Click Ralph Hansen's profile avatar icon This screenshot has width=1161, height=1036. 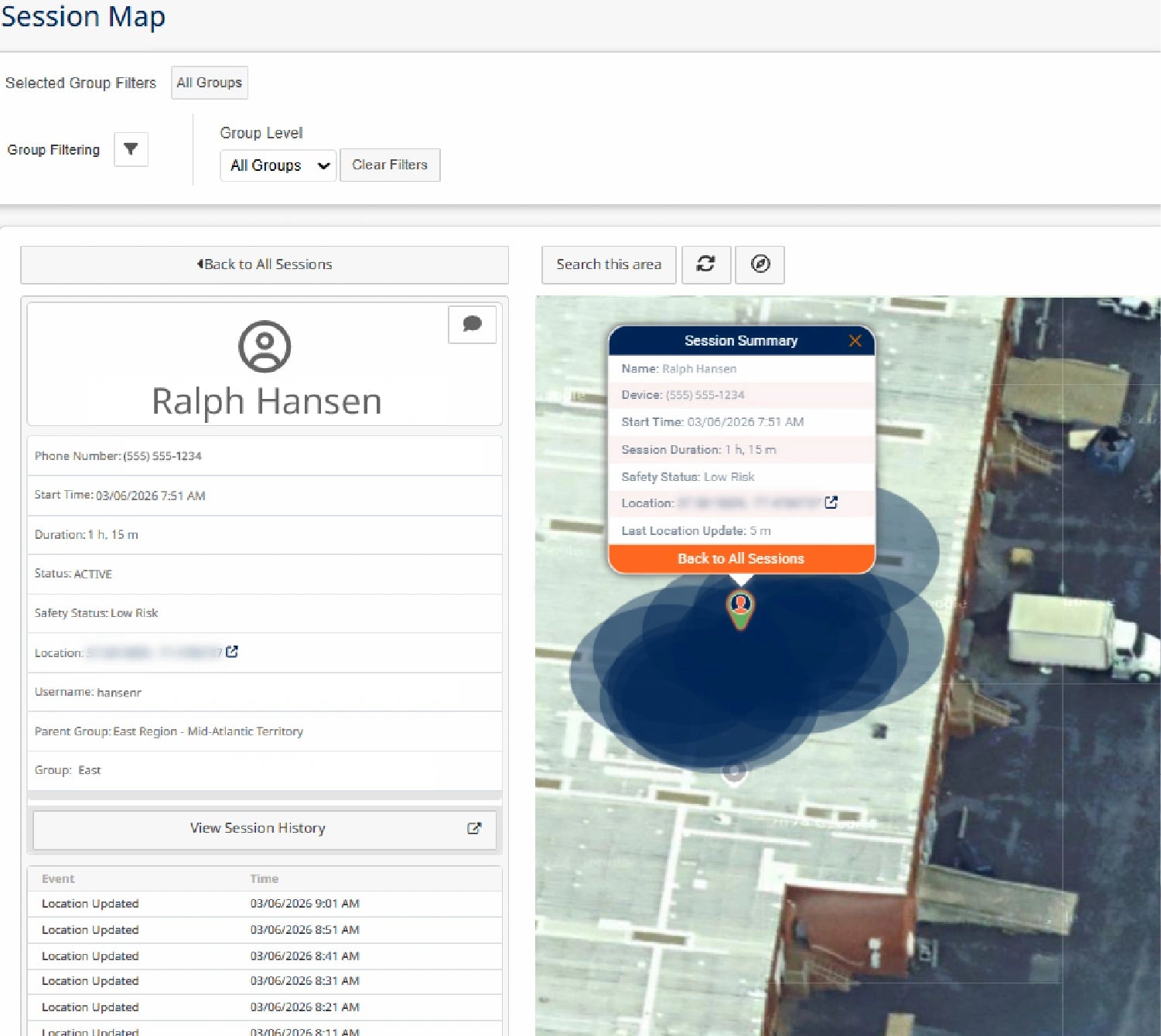click(265, 346)
